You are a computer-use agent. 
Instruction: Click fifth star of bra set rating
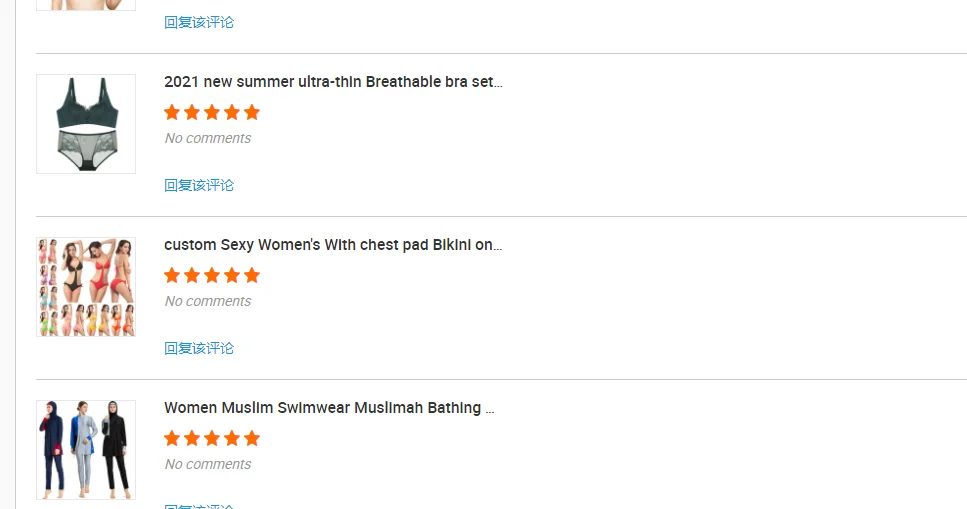[252, 112]
